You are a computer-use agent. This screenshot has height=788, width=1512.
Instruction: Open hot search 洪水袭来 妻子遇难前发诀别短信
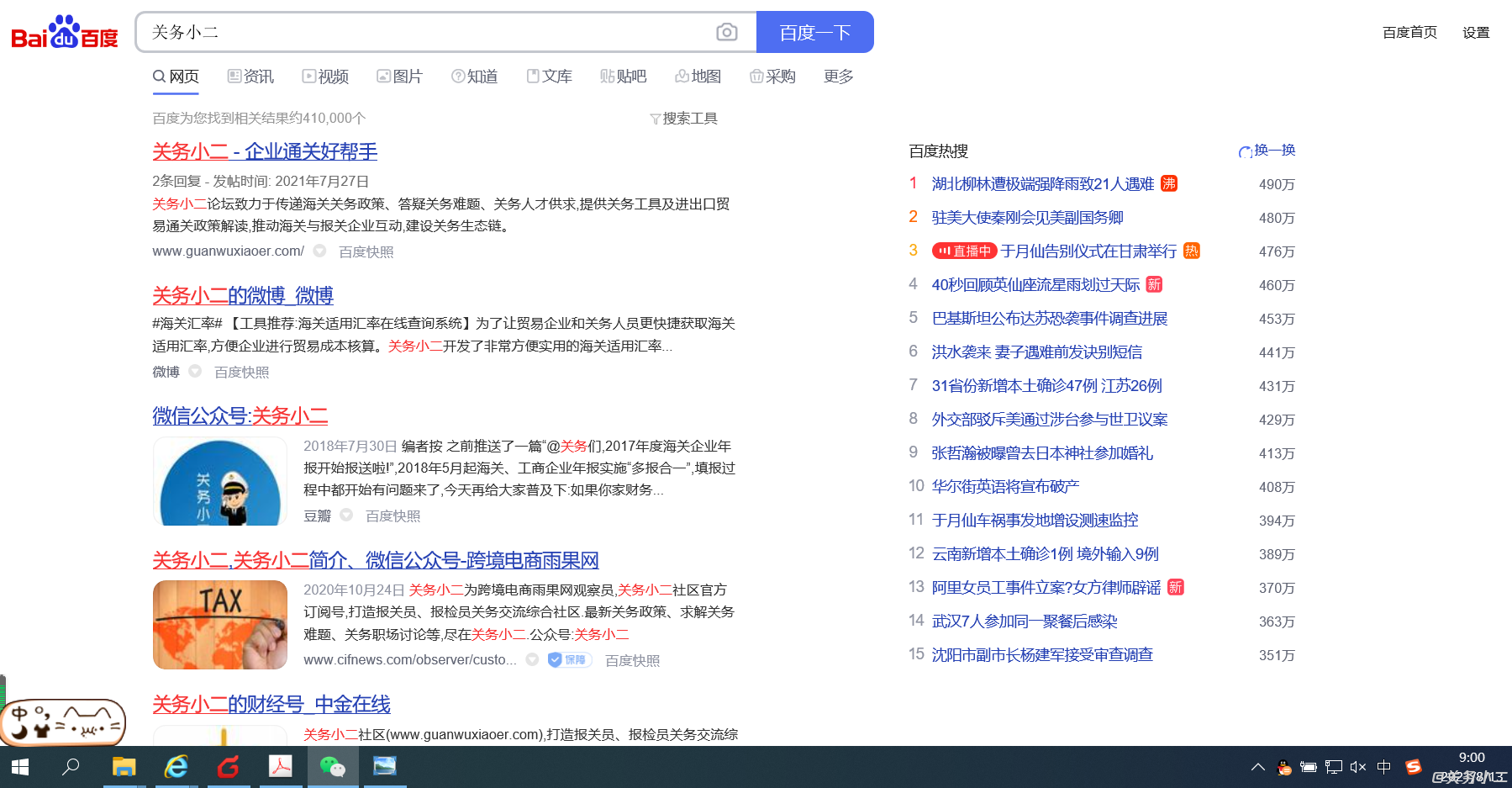point(1037,352)
